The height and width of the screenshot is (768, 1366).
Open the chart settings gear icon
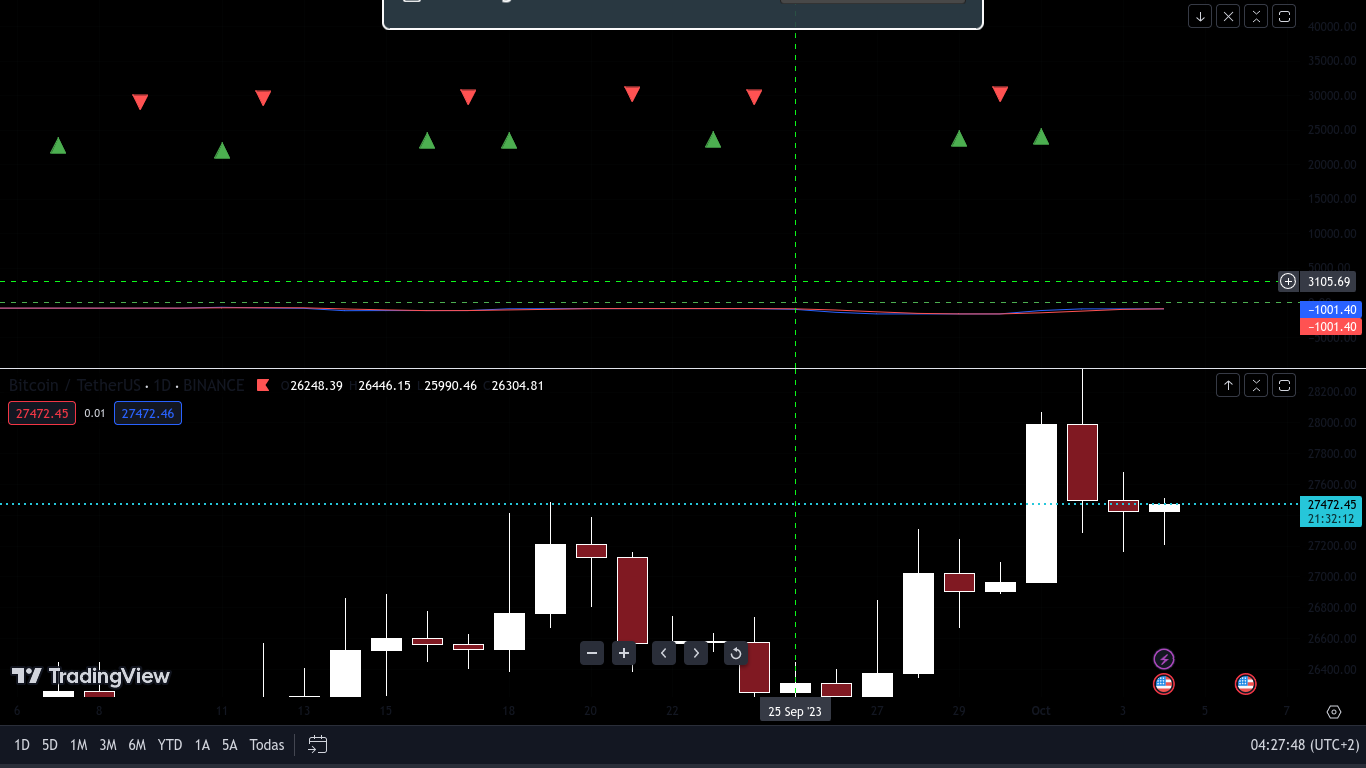tap(1334, 712)
